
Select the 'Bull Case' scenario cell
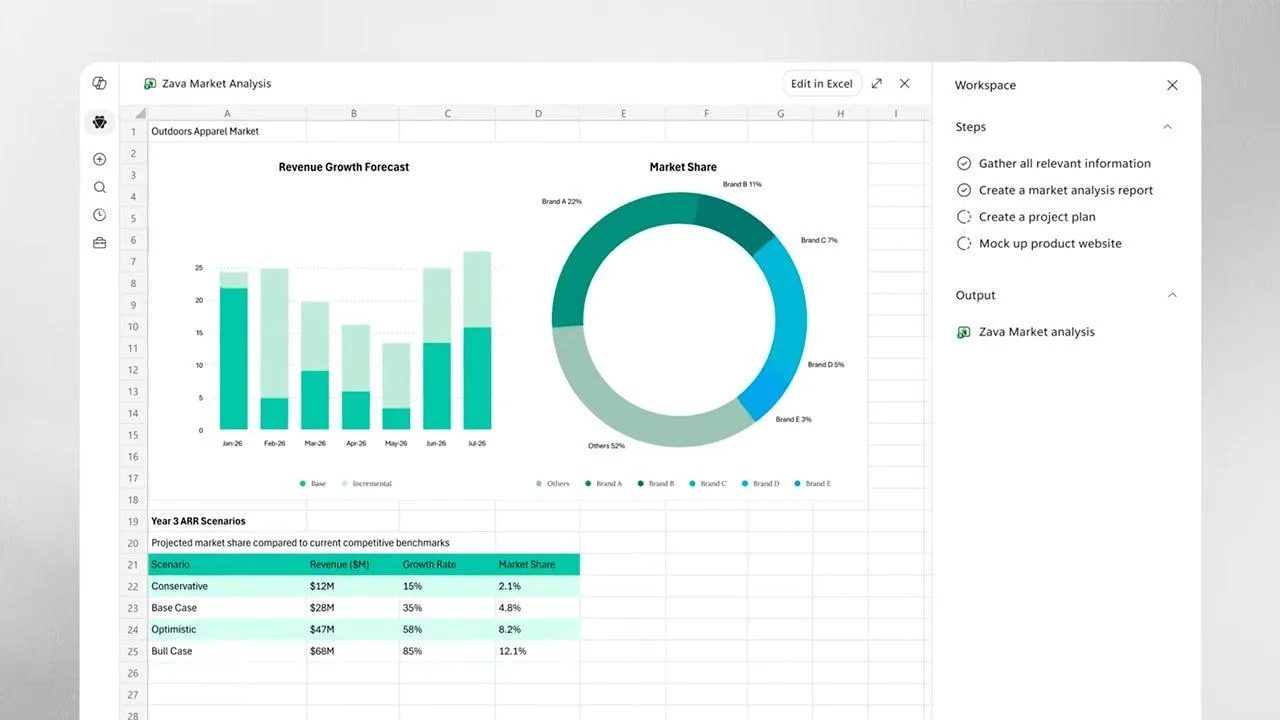227,651
